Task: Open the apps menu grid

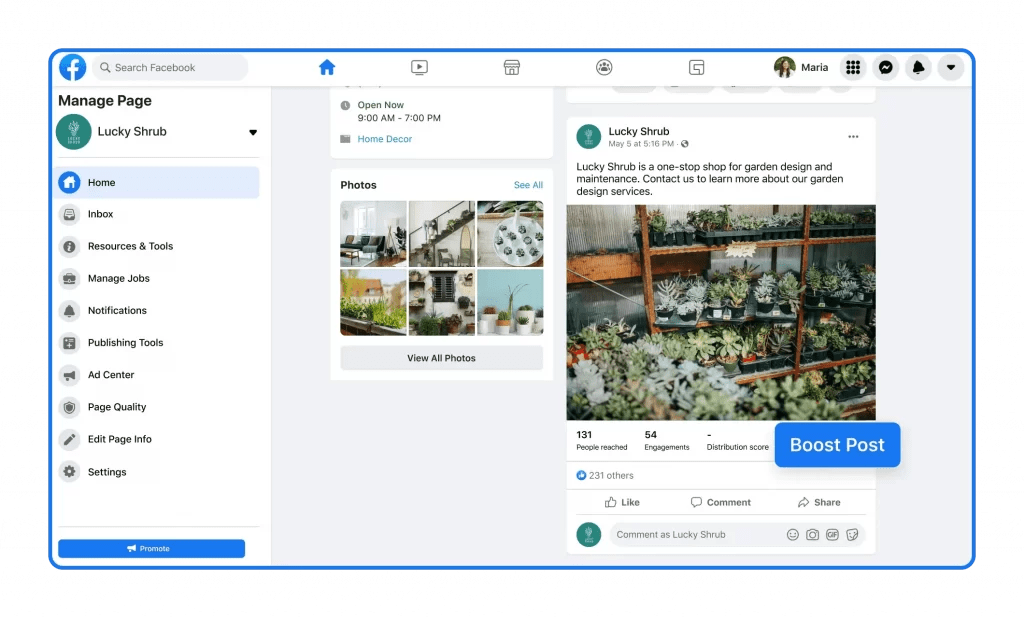Action: (853, 67)
